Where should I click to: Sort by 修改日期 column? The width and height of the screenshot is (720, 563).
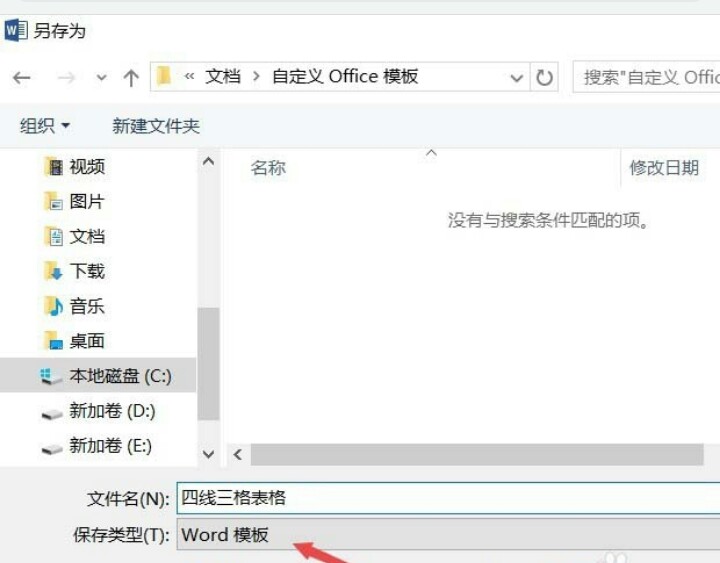click(x=664, y=168)
